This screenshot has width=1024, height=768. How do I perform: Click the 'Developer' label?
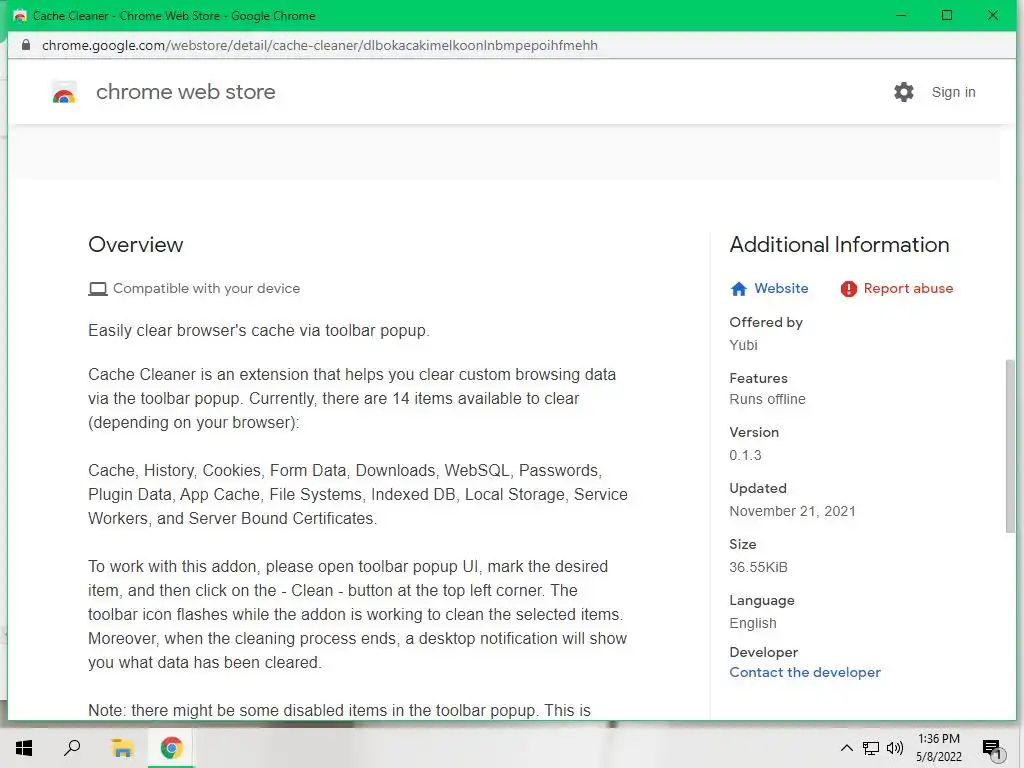[x=763, y=652]
